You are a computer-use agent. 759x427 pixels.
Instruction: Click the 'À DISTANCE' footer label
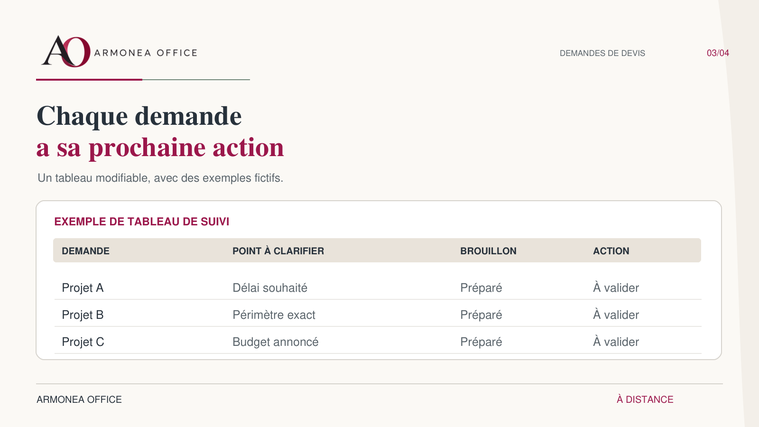click(645, 399)
